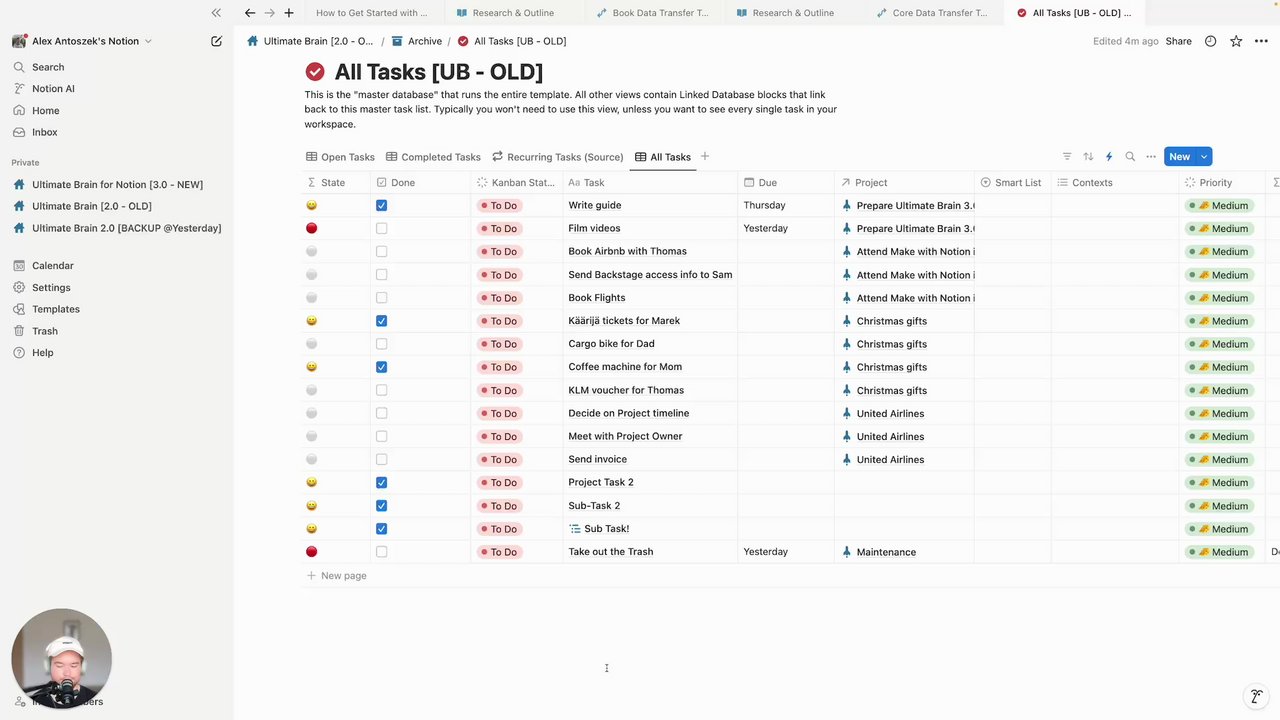Open the New button dropdown arrow
The height and width of the screenshot is (720, 1280).
(x=1204, y=157)
